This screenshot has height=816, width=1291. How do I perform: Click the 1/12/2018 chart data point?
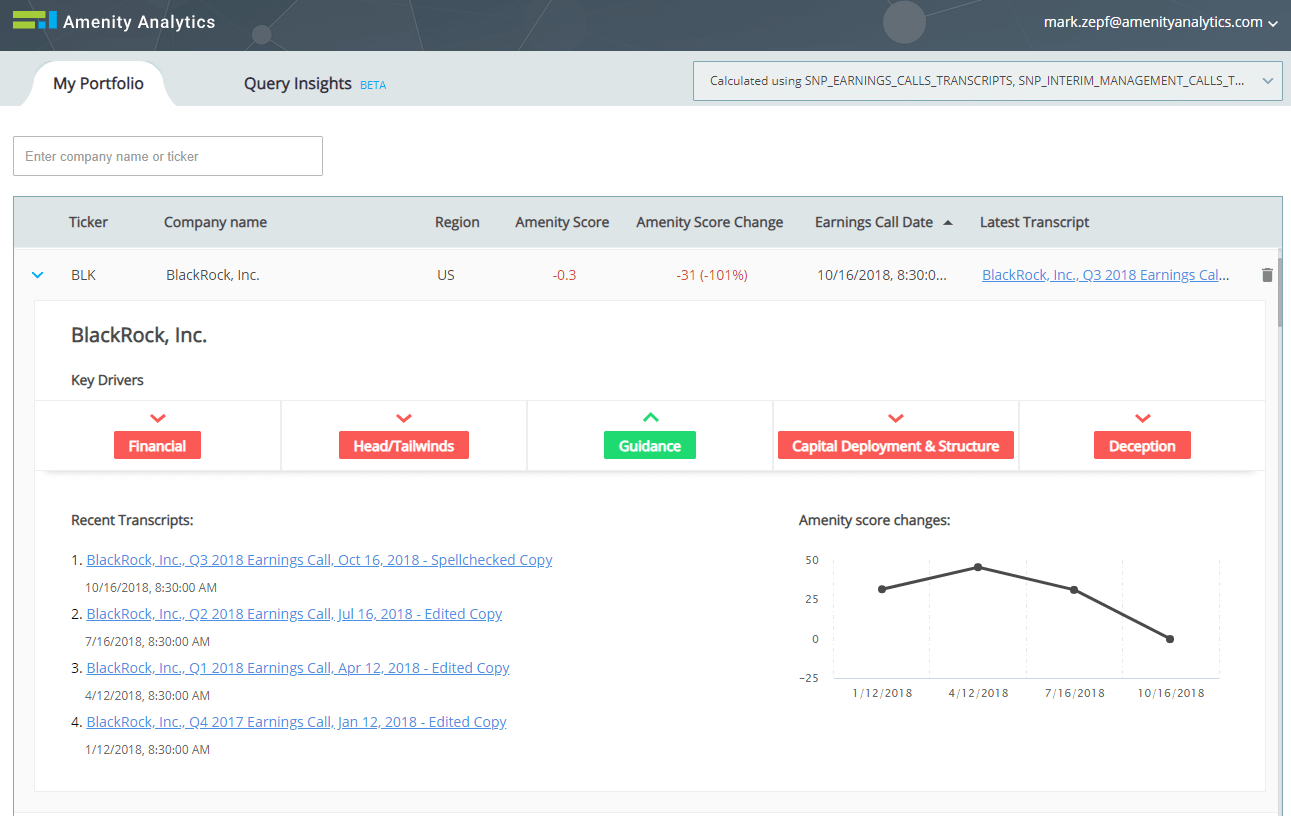[x=881, y=589]
